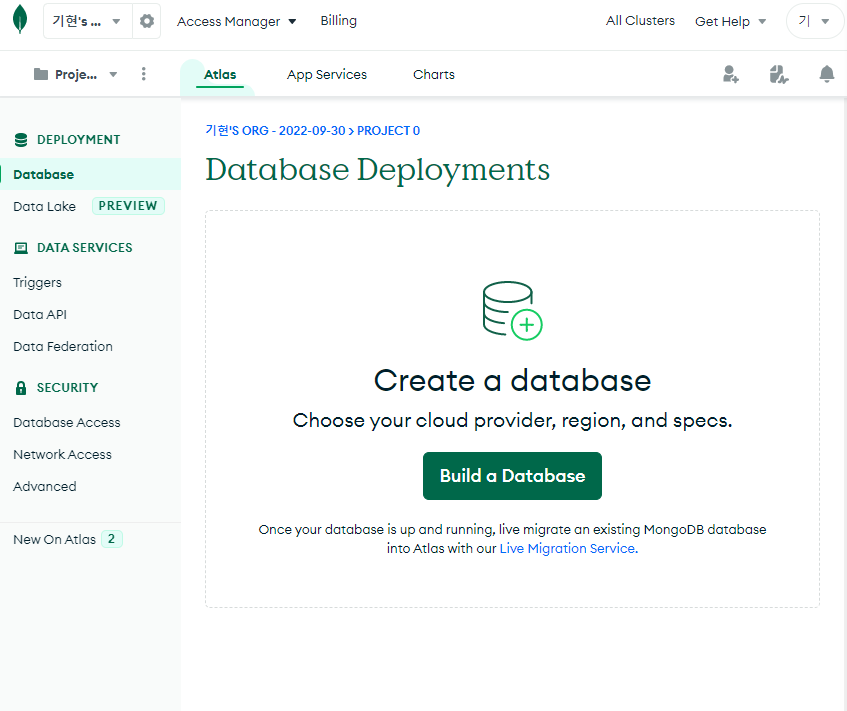
Task: Open Database Access settings
Action: (x=66, y=422)
